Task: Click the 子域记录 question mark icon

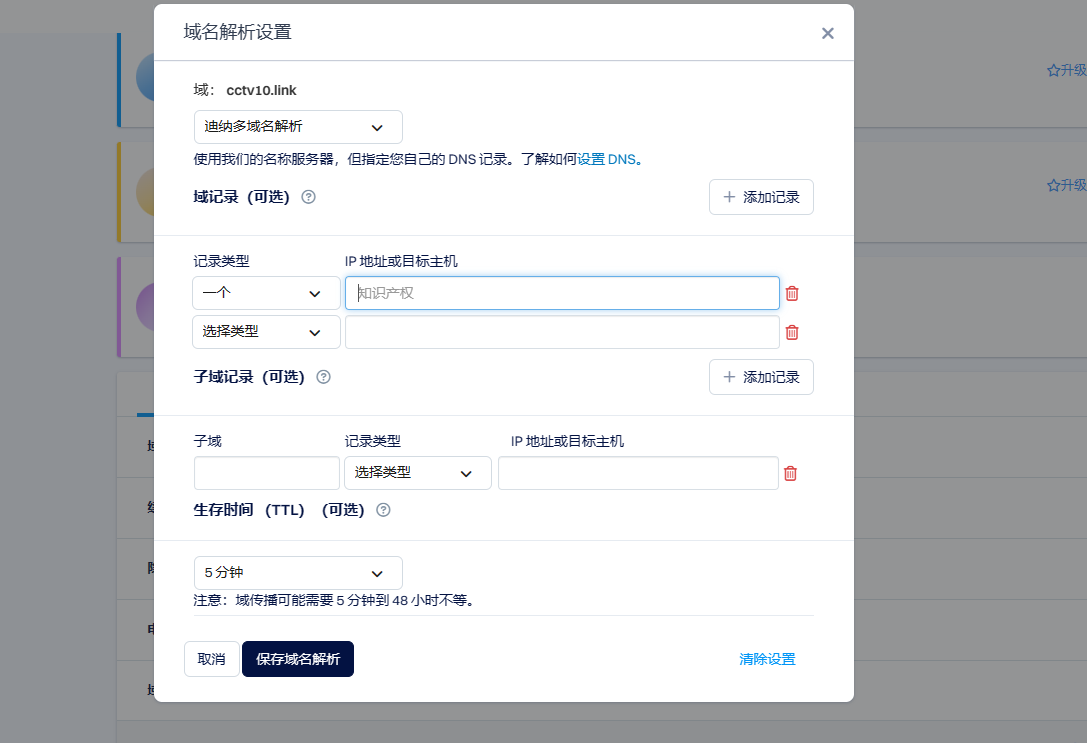Action: tap(321, 377)
